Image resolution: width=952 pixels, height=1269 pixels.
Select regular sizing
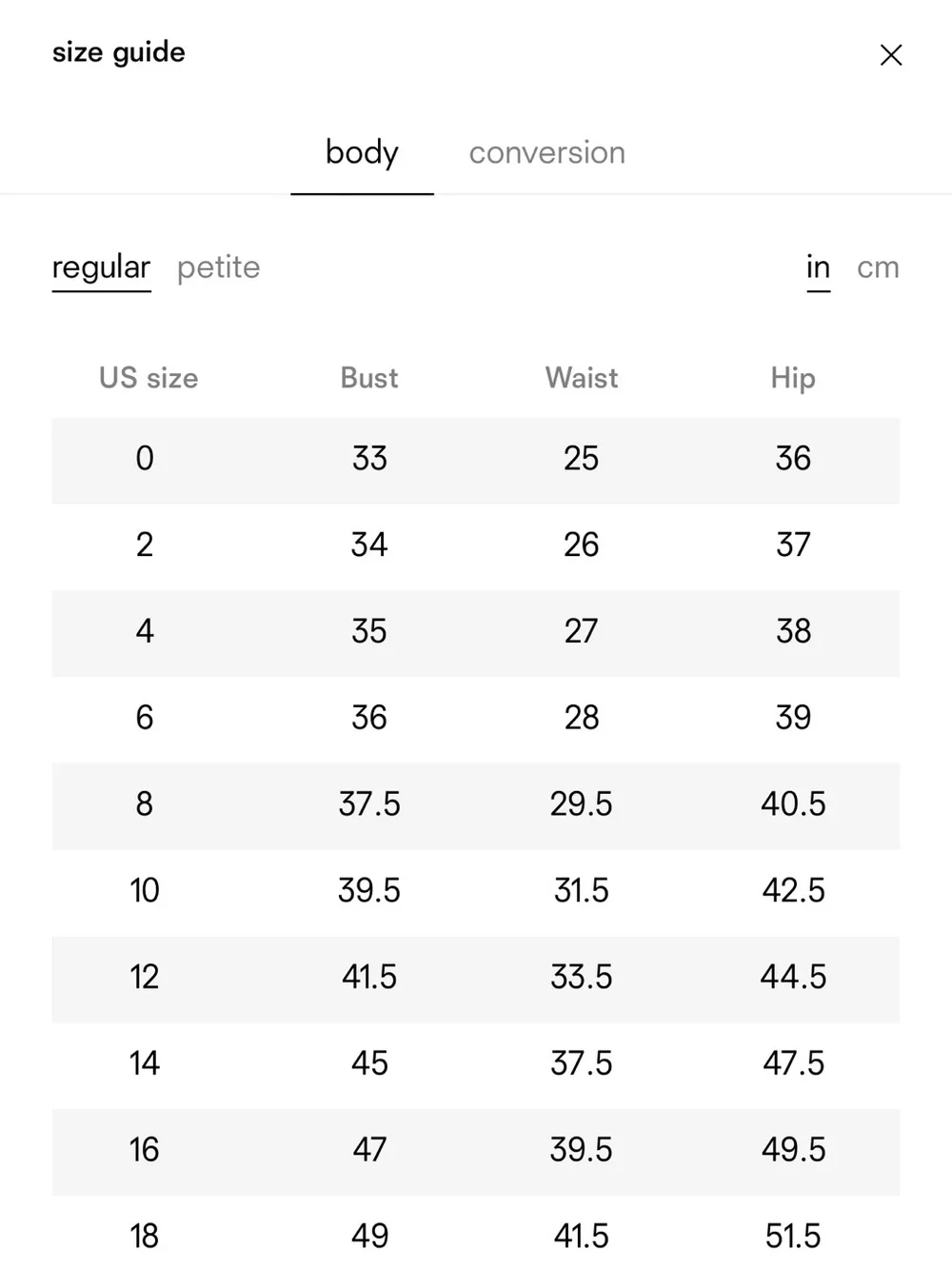click(x=101, y=268)
